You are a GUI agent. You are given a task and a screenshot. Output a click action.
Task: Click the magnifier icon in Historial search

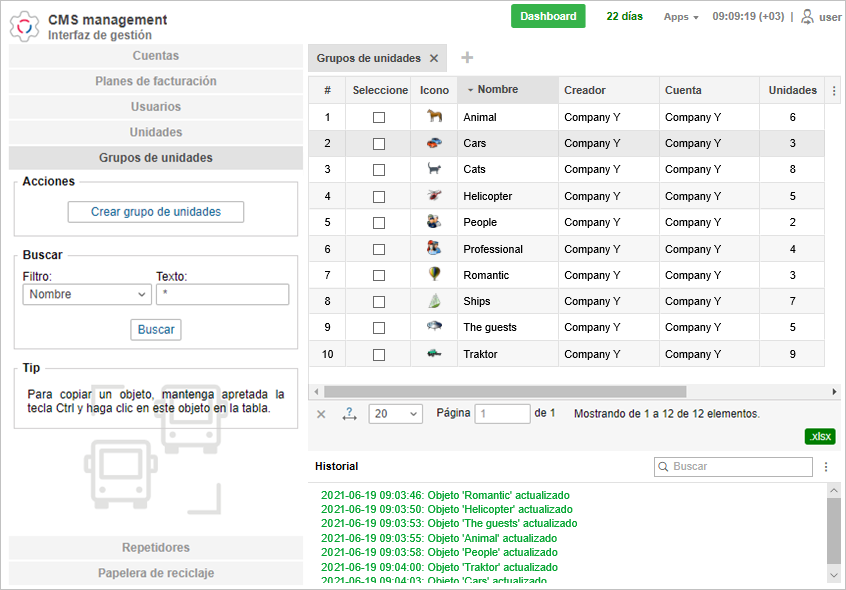point(663,467)
